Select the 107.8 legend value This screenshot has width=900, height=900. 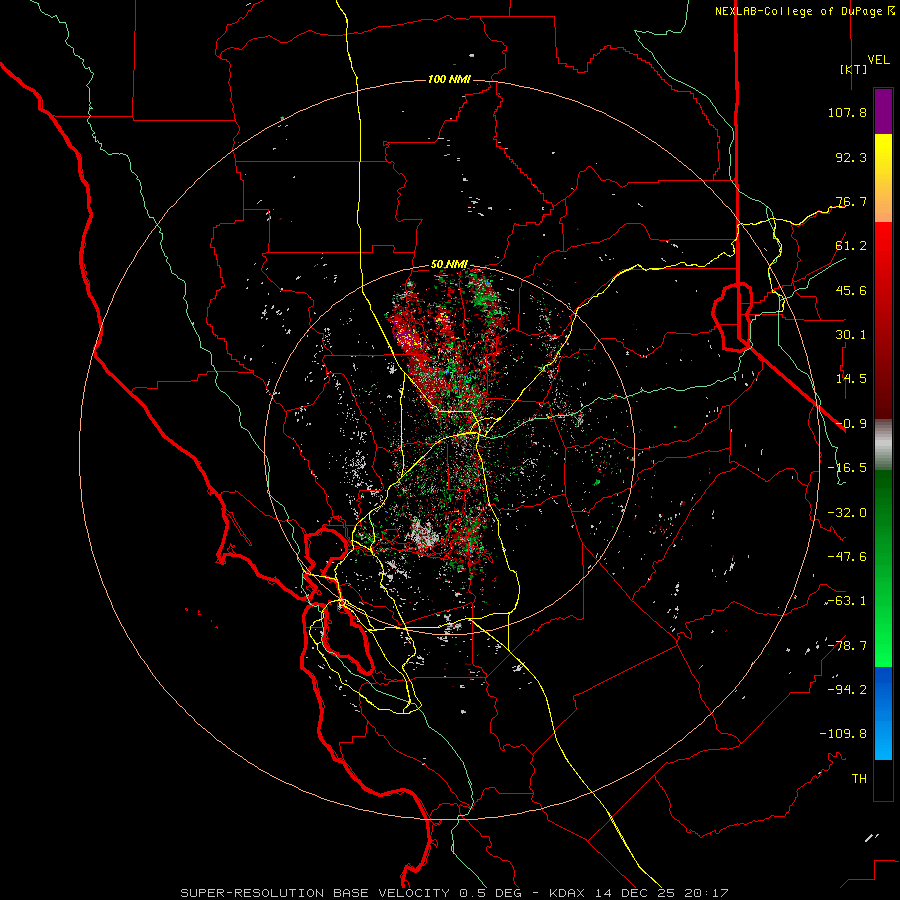pos(847,112)
